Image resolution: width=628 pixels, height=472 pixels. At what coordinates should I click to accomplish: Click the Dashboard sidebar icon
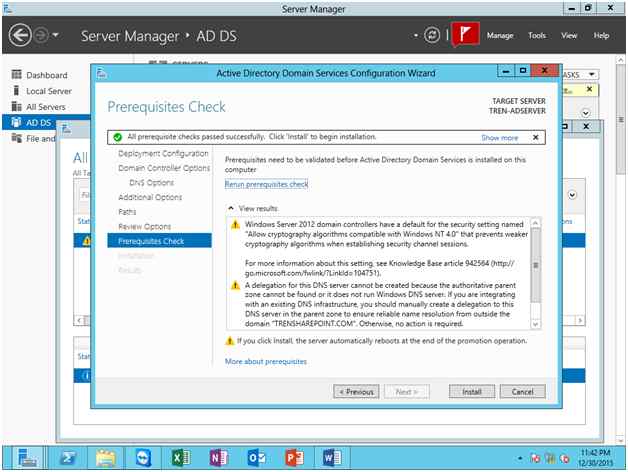tap(16, 75)
